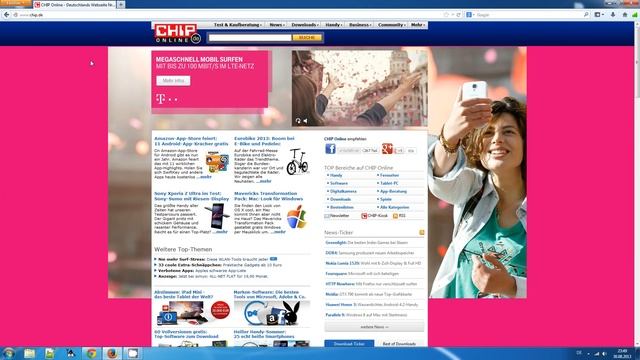The width and height of the screenshot is (640, 360).
Task: Open the Firefox downloads arrow icon
Action: tap(613, 15)
